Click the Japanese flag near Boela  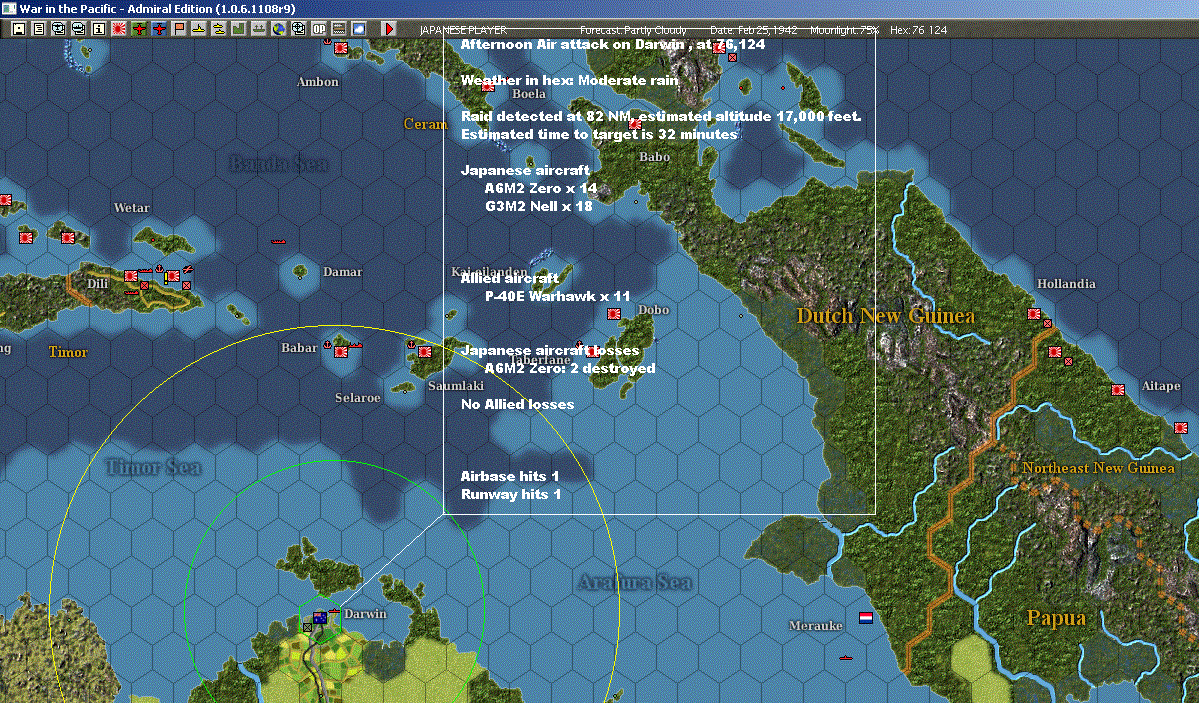[x=487, y=86]
